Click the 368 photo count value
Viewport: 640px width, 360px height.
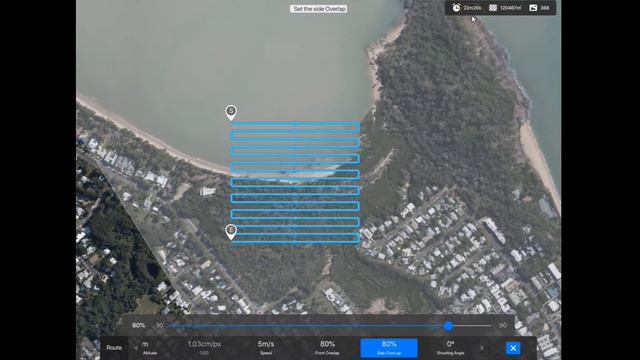[544, 8]
